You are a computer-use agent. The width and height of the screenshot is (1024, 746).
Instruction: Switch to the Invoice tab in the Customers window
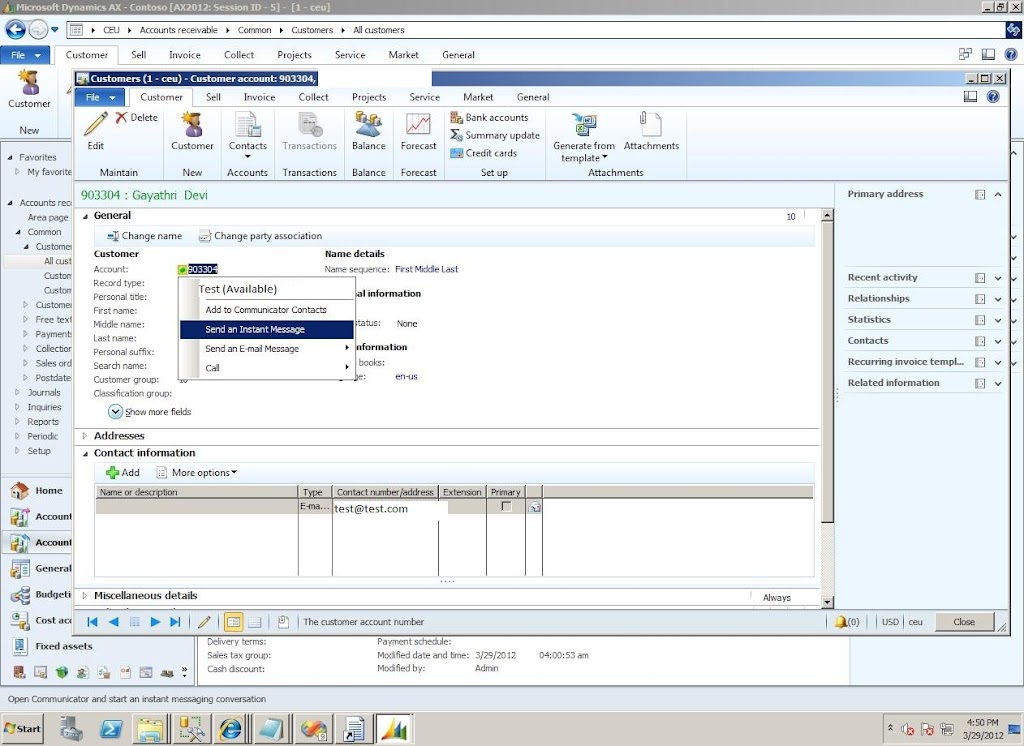259,97
